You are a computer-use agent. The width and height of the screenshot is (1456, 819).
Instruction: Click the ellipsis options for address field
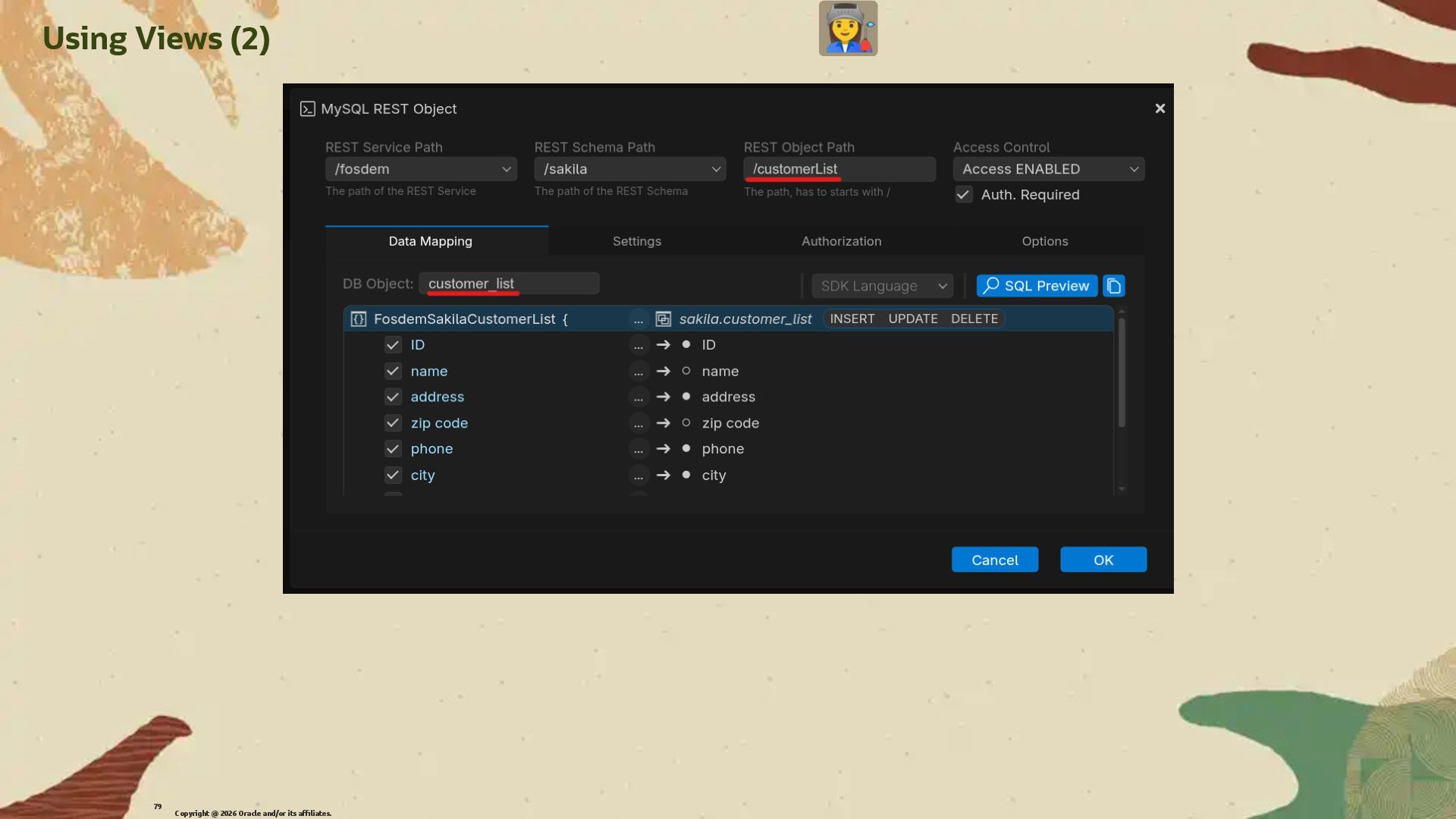click(639, 397)
